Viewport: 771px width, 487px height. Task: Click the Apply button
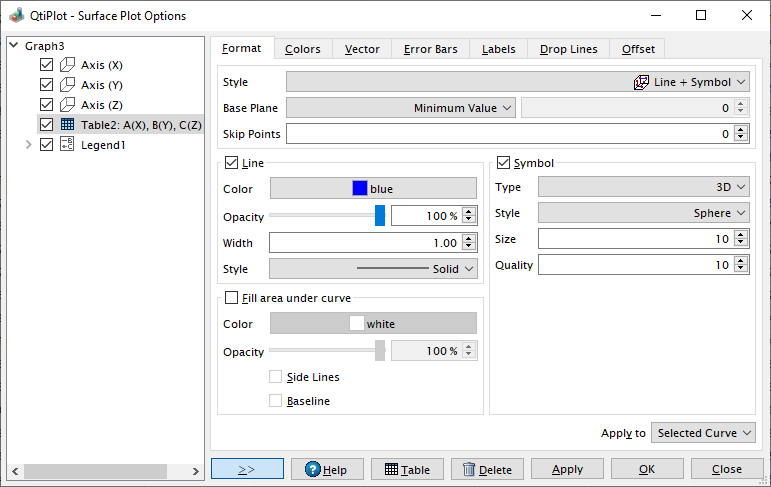[567, 469]
